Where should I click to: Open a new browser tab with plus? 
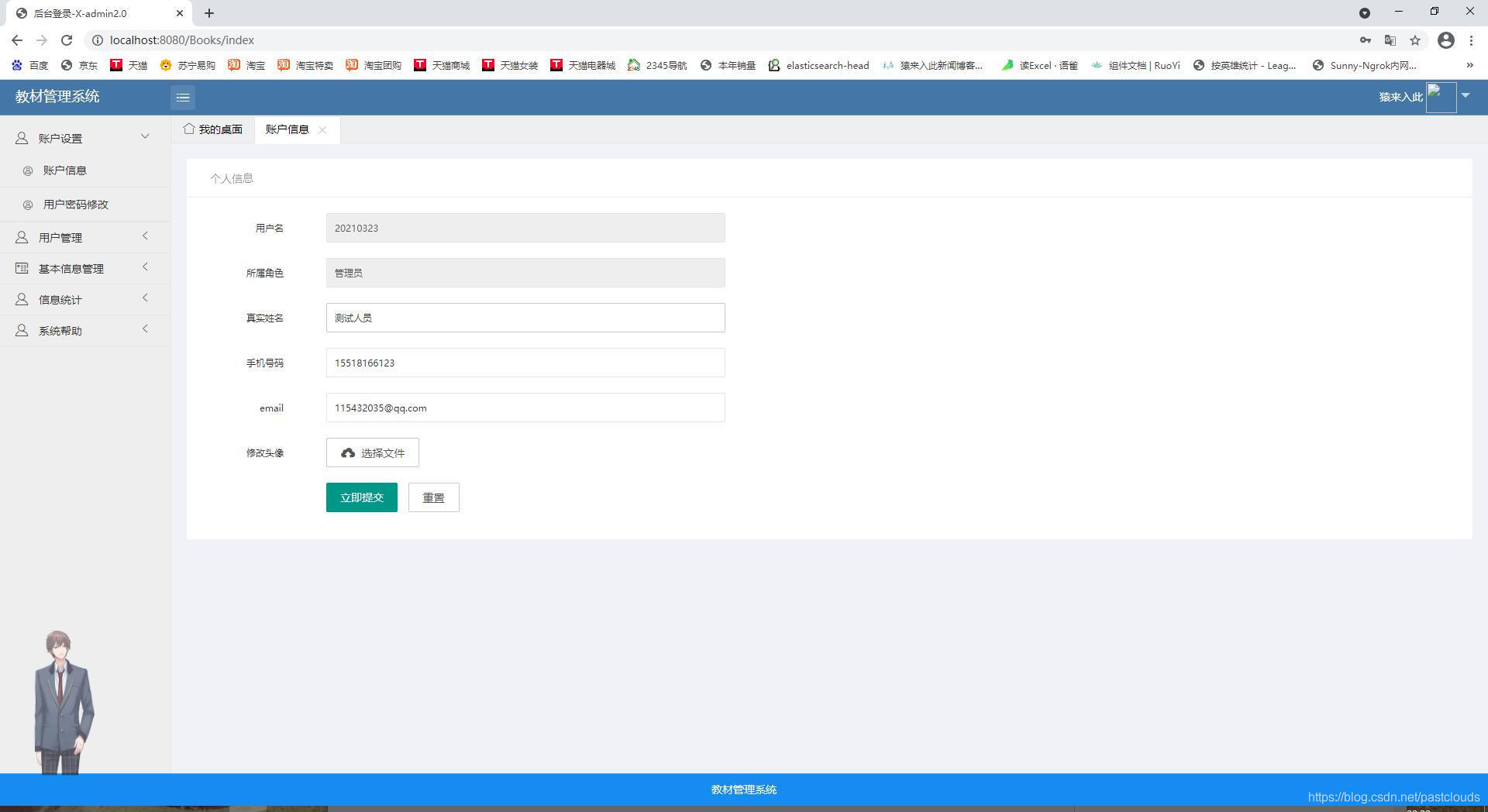tap(209, 13)
